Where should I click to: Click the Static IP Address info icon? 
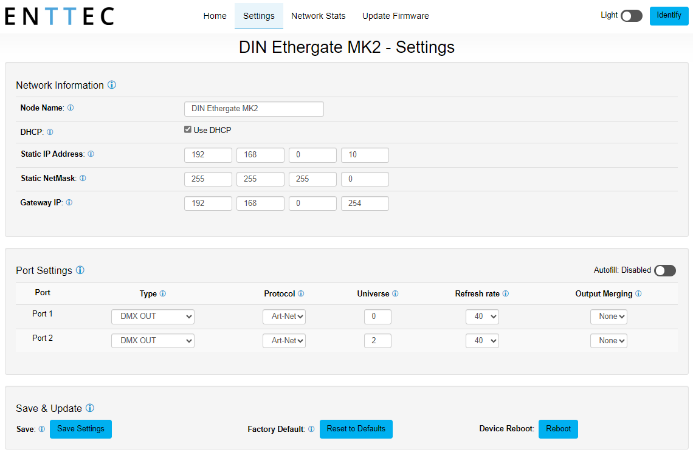(x=91, y=154)
